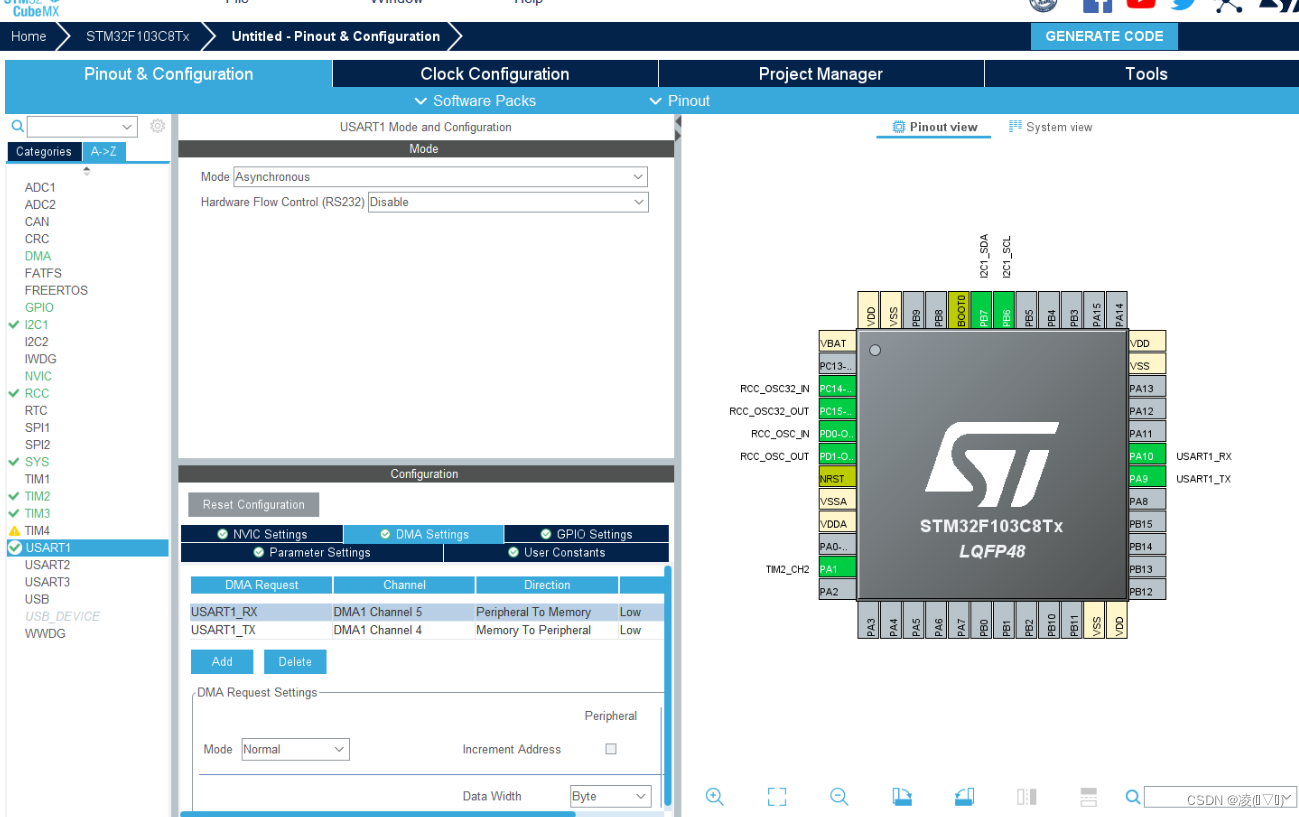Click pin PB12 on the chip
Image resolution: width=1299 pixels, height=817 pixels.
(x=1148, y=592)
